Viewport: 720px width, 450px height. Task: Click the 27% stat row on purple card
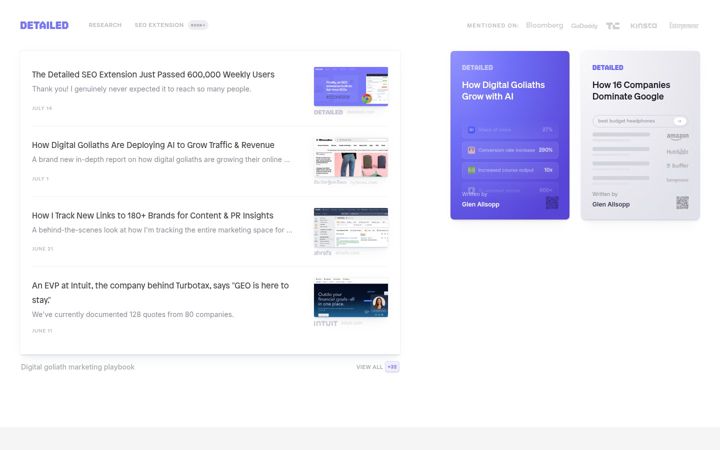tap(510, 130)
